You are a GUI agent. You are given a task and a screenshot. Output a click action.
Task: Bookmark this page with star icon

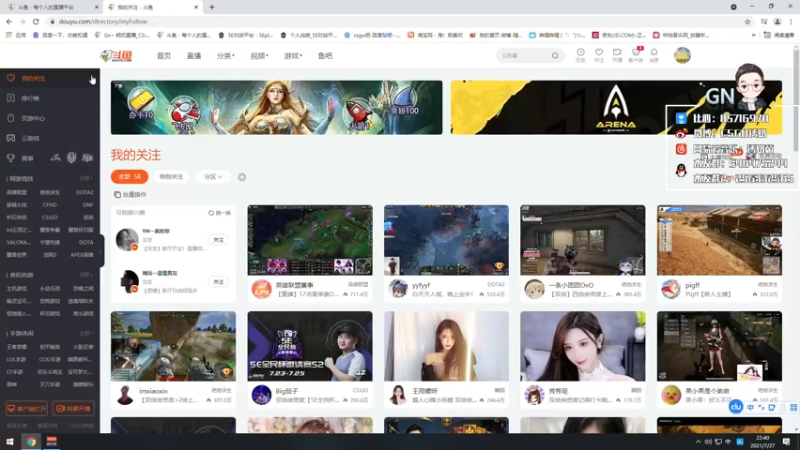pyautogui.click(x=747, y=21)
